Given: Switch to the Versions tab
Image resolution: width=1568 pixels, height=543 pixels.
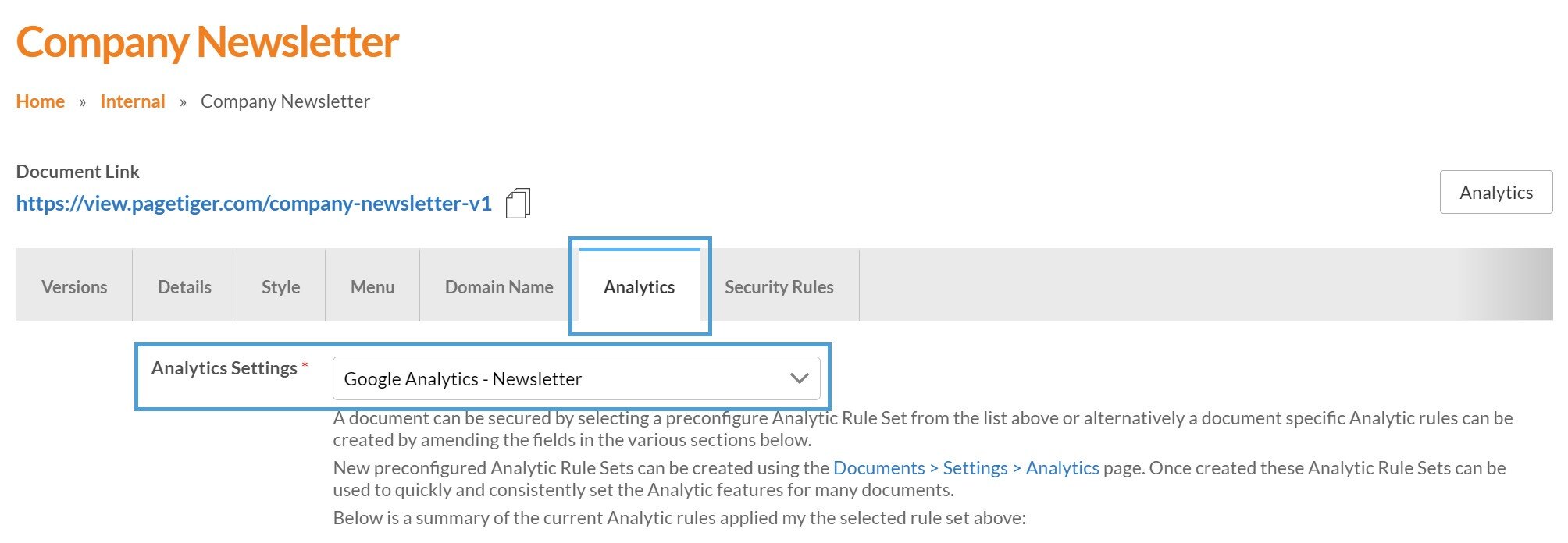Looking at the screenshot, I should point(74,287).
